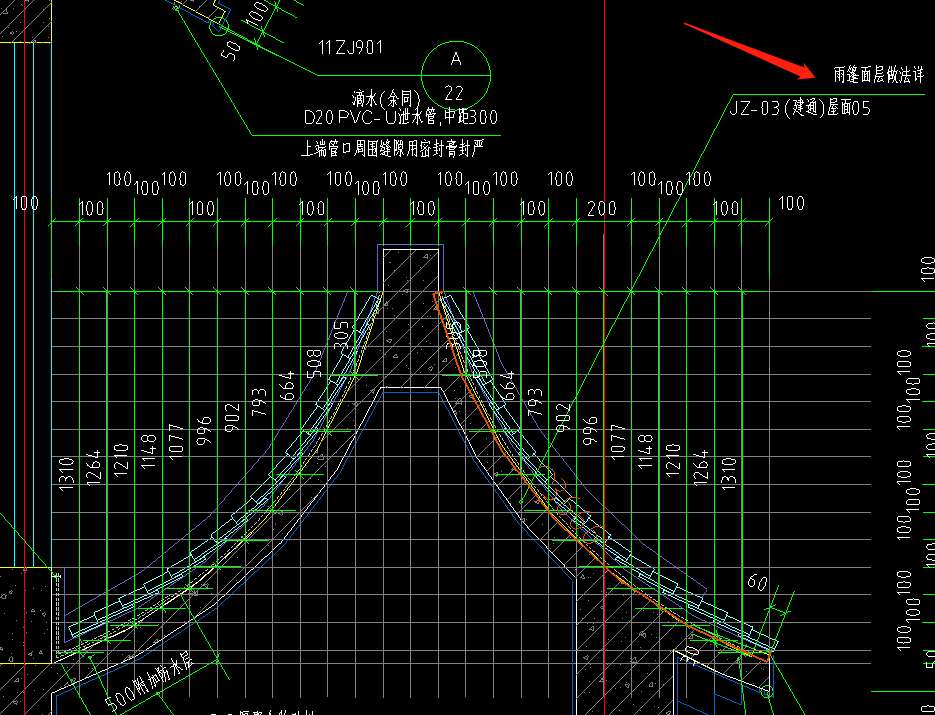Click the '60' dimension near the eave
Viewport: 935px width, 715px height.
(757, 581)
